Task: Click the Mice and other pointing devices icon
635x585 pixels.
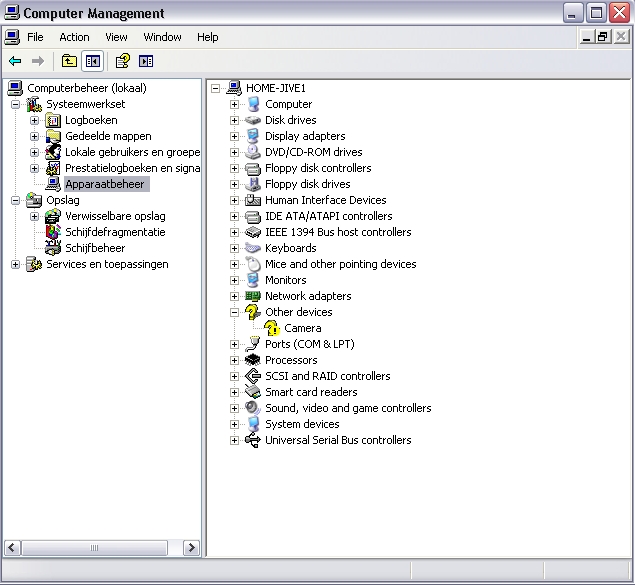Action: tap(253, 264)
